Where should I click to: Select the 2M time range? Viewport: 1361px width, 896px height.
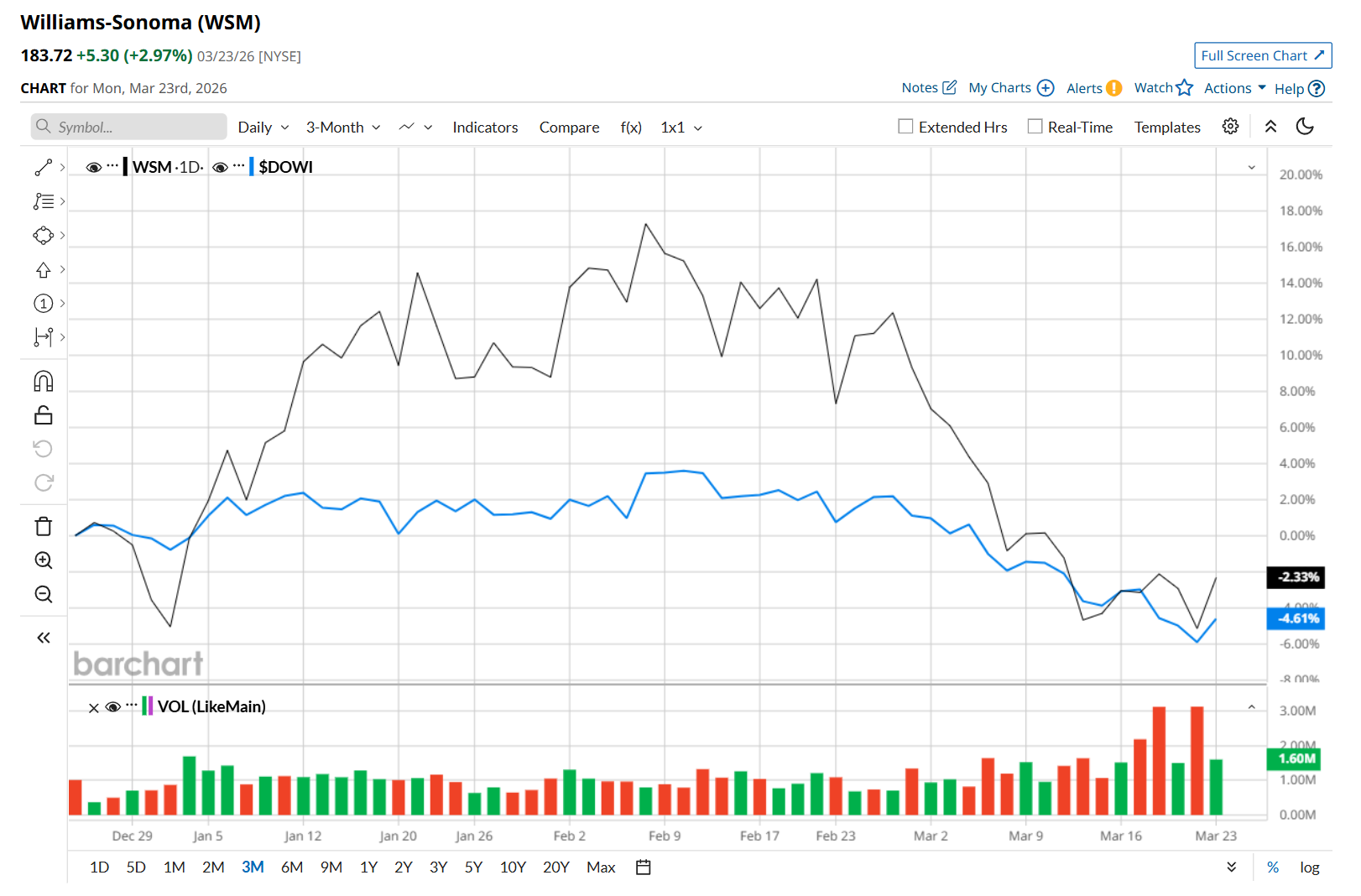point(213,867)
